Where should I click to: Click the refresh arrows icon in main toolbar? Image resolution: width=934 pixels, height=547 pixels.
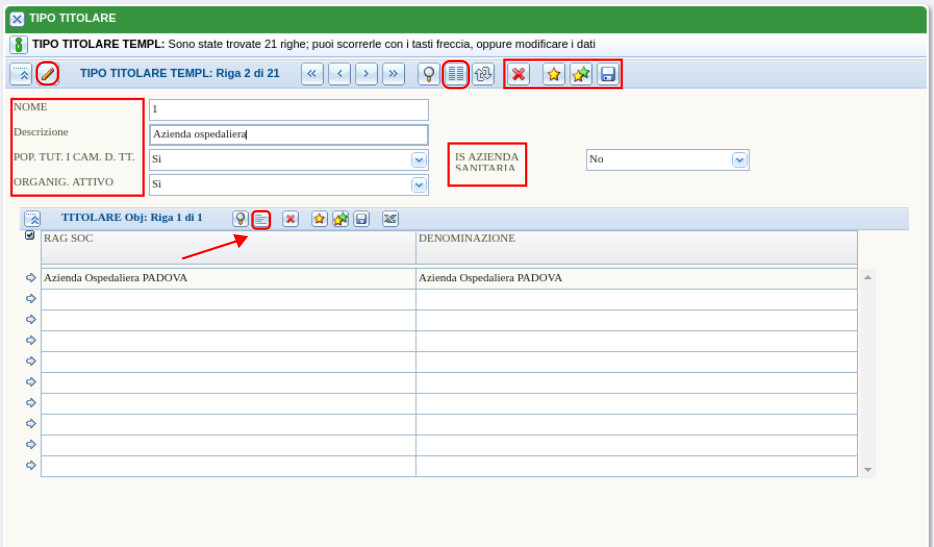pyautogui.click(x=483, y=74)
